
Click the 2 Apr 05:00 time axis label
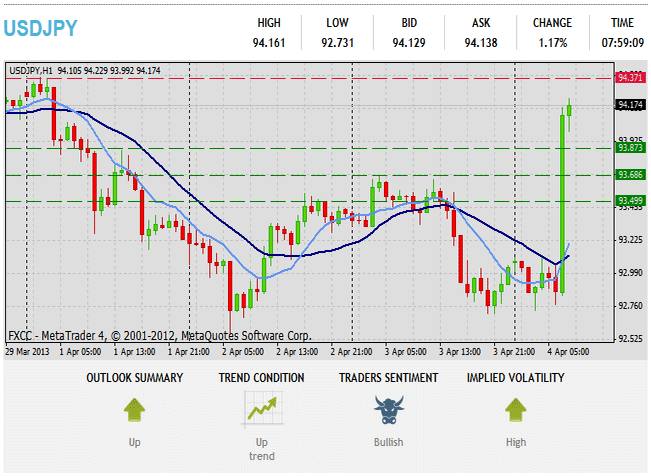click(243, 351)
